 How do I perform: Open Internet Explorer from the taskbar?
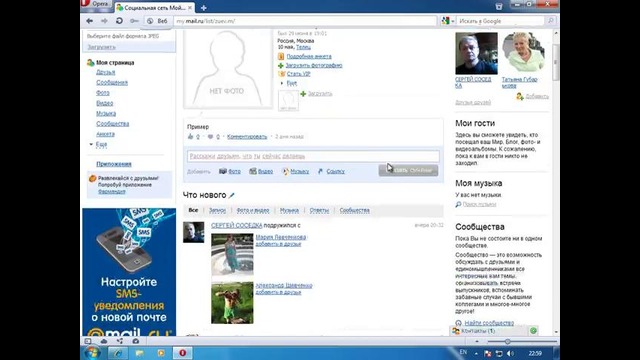point(118,353)
